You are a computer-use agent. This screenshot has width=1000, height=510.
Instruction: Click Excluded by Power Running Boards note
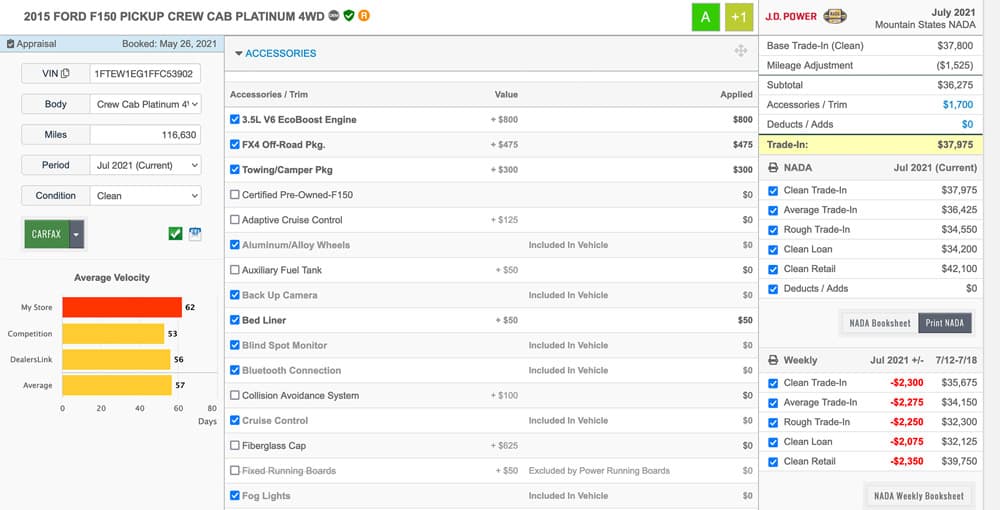tap(599, 471)
